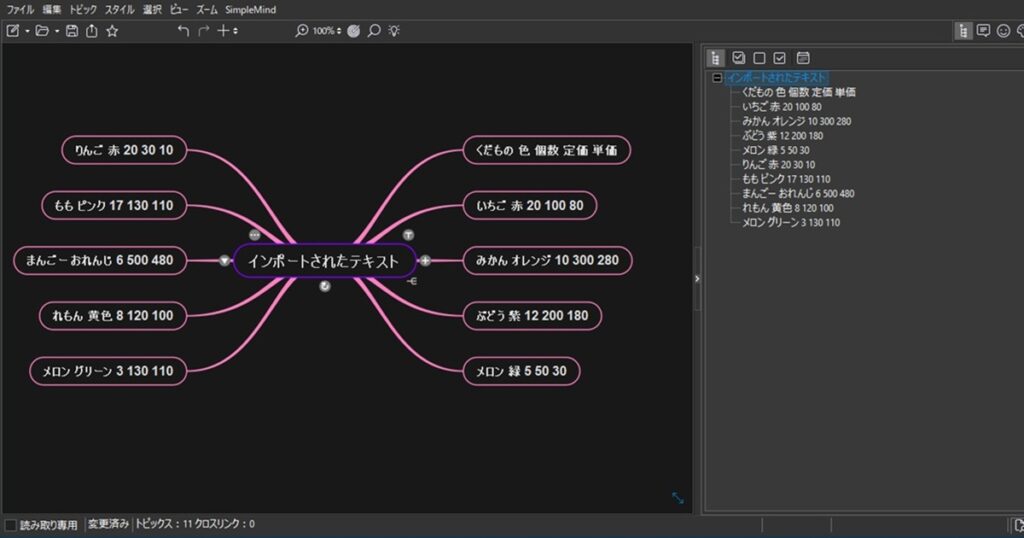Click the lightbulb brainstorm icon
Viewport: 1024px width, 538px height.
394,31
